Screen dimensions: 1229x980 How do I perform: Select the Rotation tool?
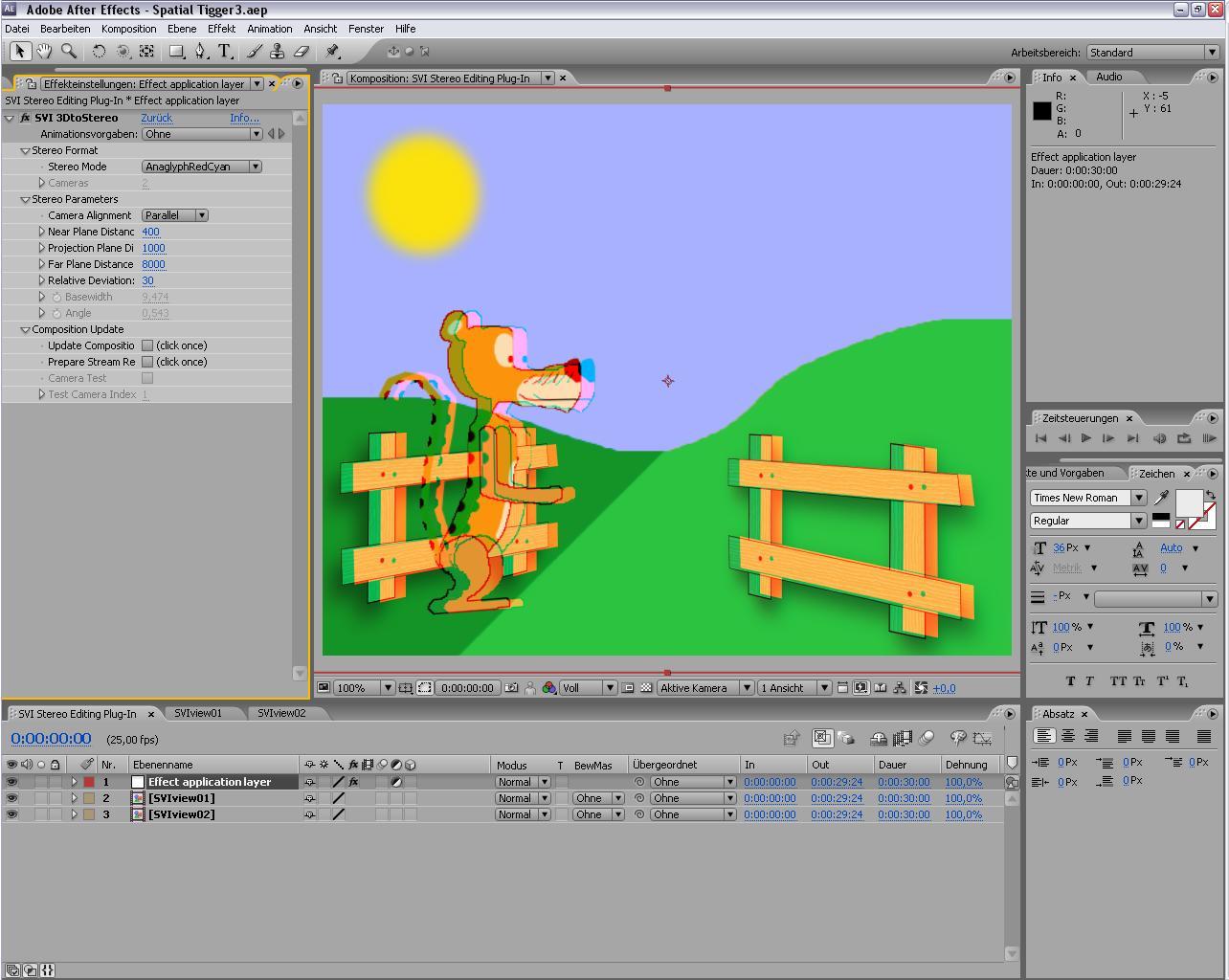point(99,51)
